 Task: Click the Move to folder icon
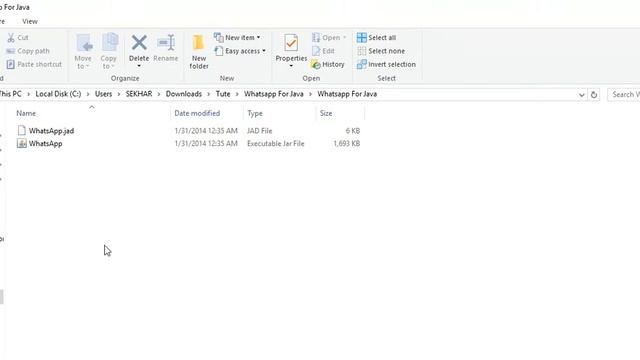(84, 43)
